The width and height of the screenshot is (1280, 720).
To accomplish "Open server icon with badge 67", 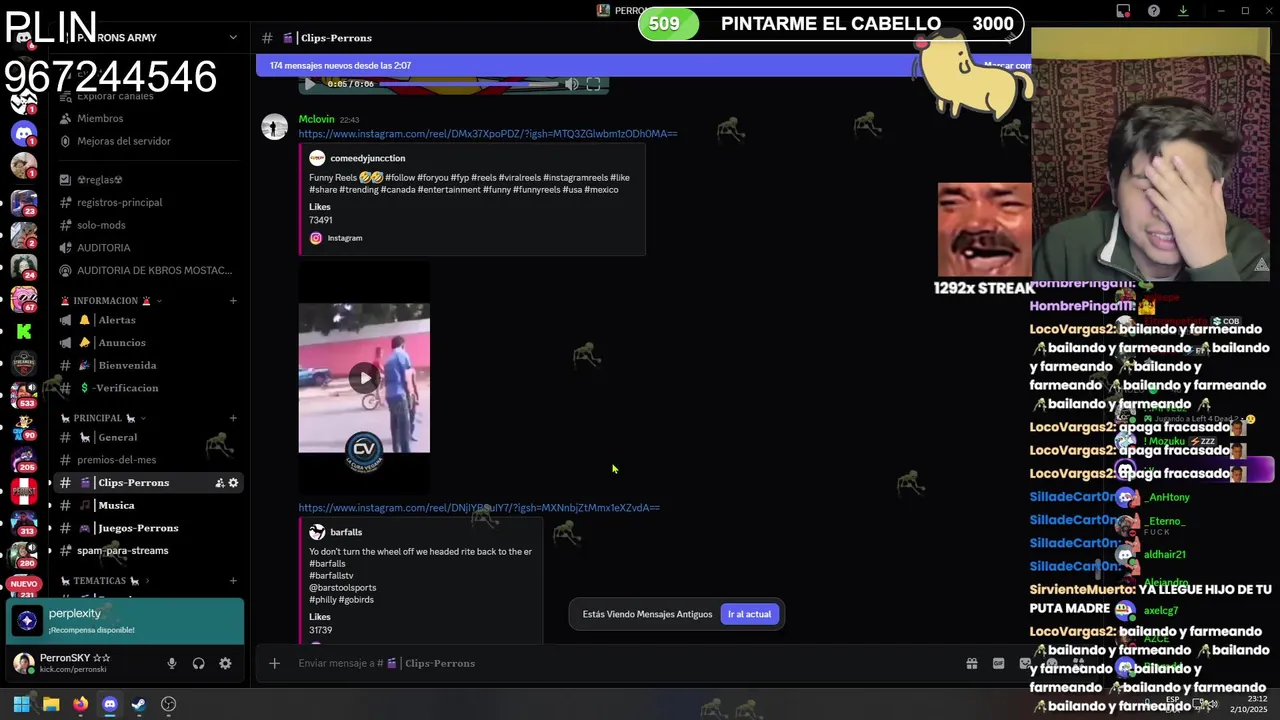I will tap(24, 298).
